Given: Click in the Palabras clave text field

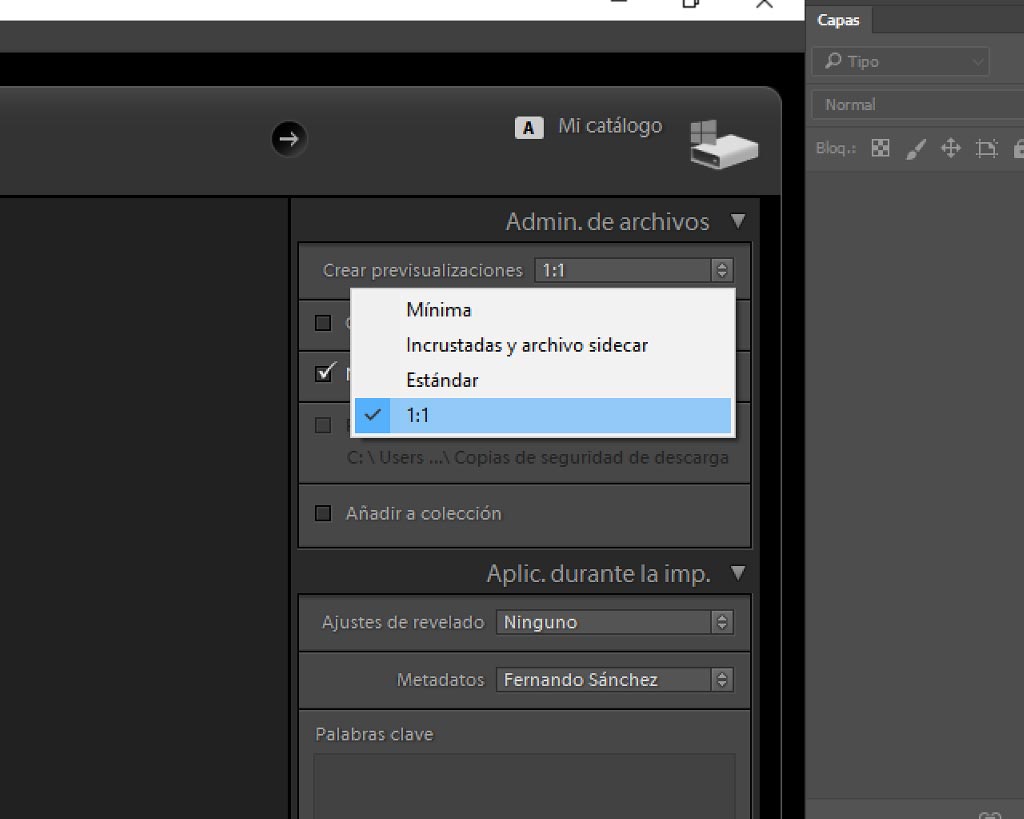Looking at the screenshot, I should (x=524, y=786).
